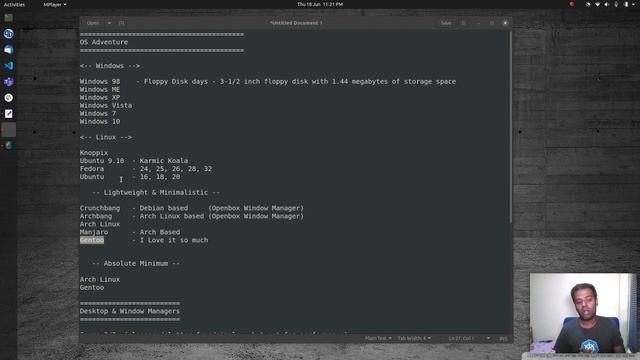This screenshot has height=360, width=640.
Task: Expand the recent files arrow beside Open
Action: [109, 23]
